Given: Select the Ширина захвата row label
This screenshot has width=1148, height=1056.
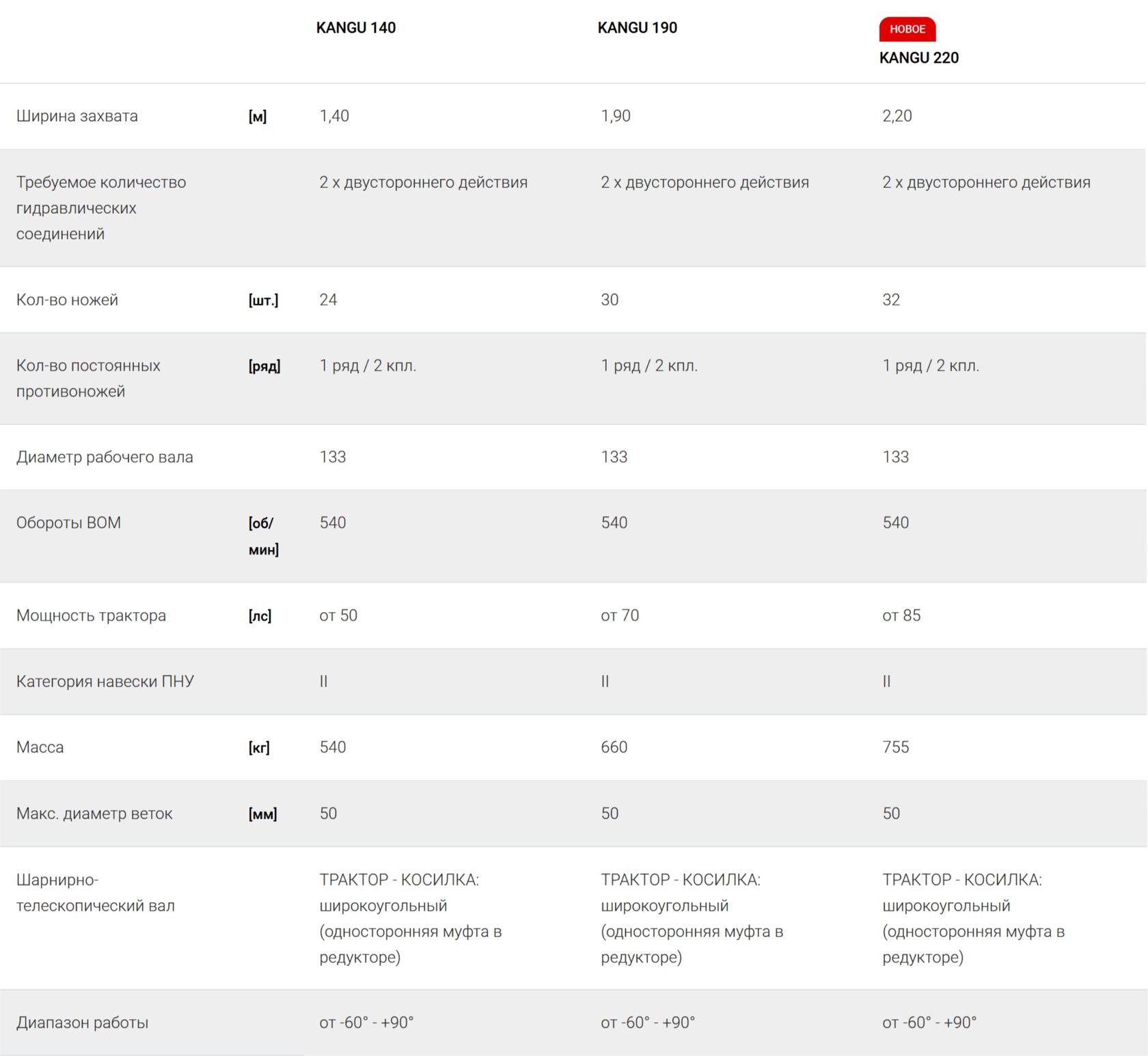Looking at the screenshot, I should [x=77, y=116].
